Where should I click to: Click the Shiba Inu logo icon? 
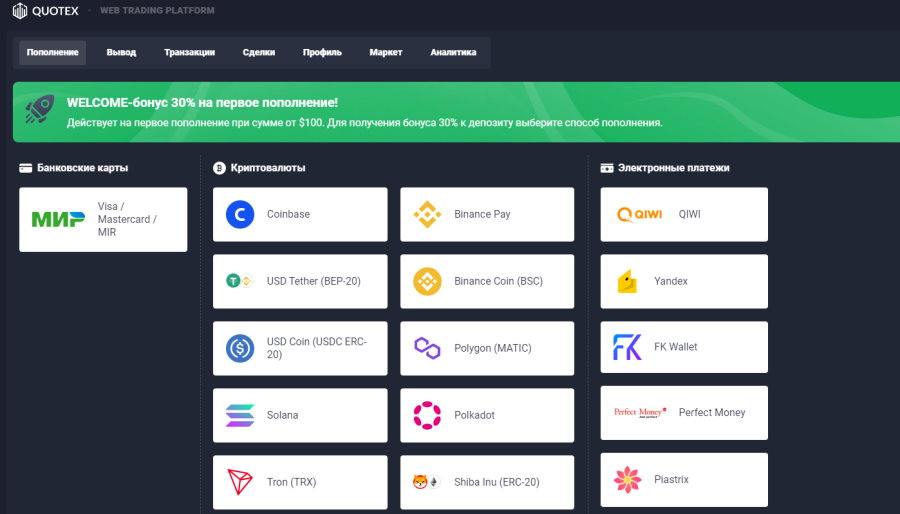[x=425, y=482]
